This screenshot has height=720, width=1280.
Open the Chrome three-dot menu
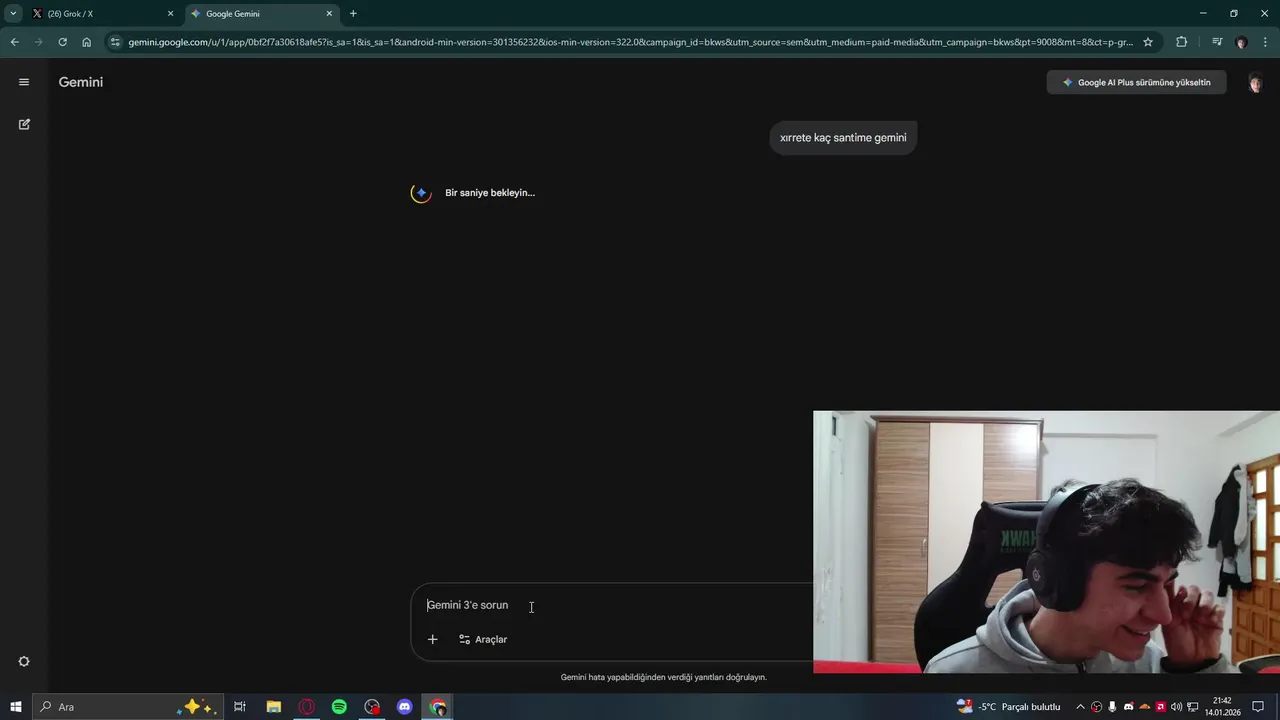coord(1265,42)
